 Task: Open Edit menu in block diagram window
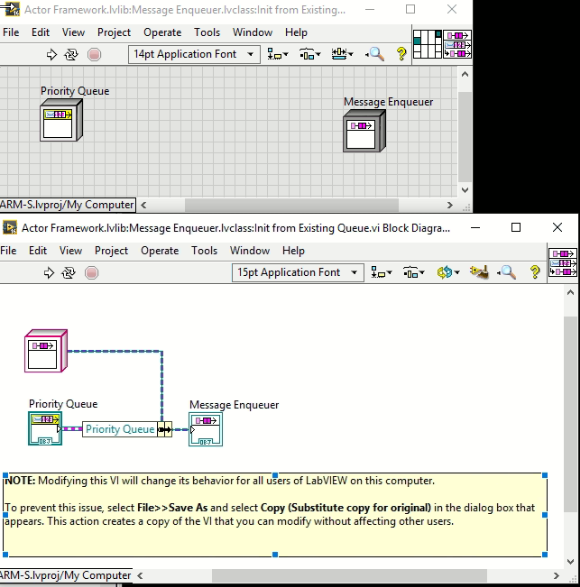(x=38, y=250)
